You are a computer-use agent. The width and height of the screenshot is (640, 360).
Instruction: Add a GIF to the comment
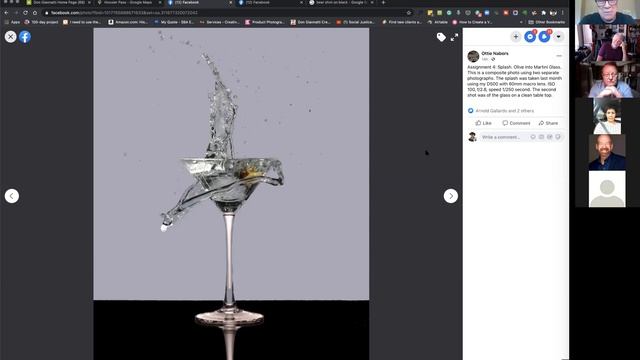click(549, 137)
